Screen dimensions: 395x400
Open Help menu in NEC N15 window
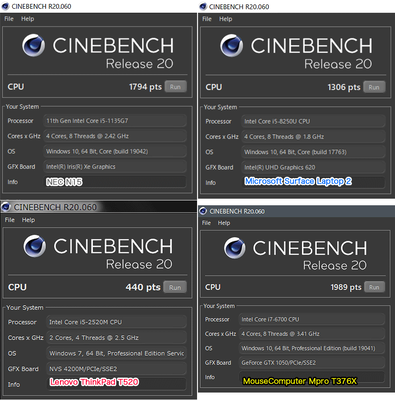coord(27,19)
